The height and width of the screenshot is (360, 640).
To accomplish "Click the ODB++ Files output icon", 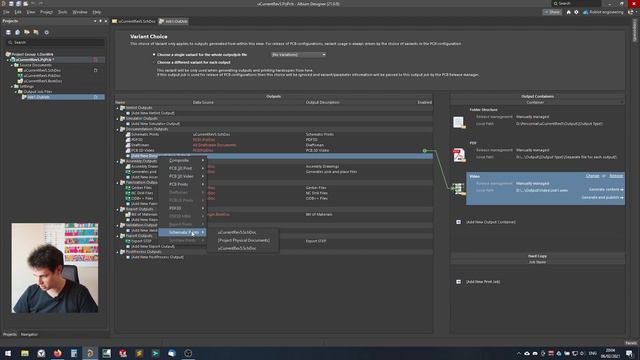I will 128,198.
